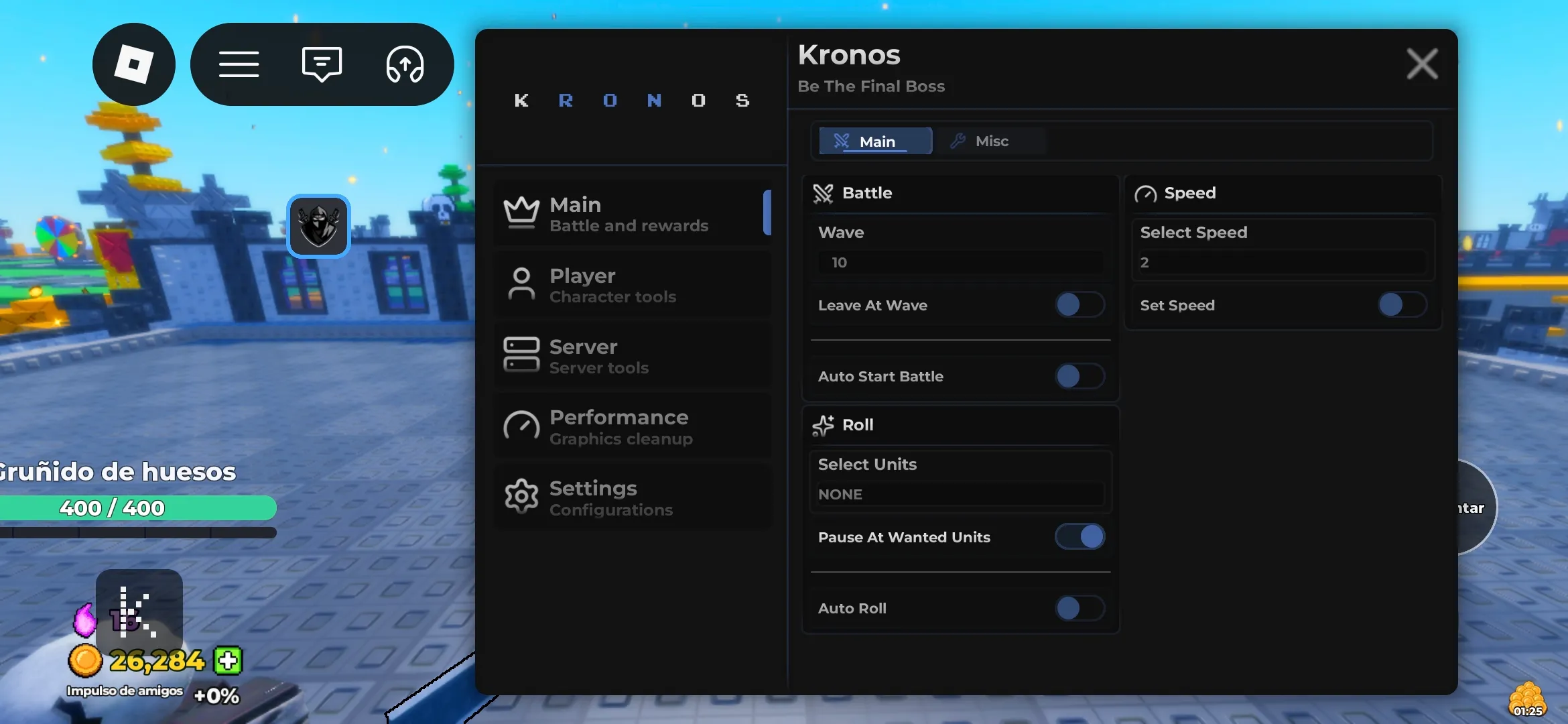
Task: Click the green plus coins icon
Action: pyautogui.click(x=228, y=661)
